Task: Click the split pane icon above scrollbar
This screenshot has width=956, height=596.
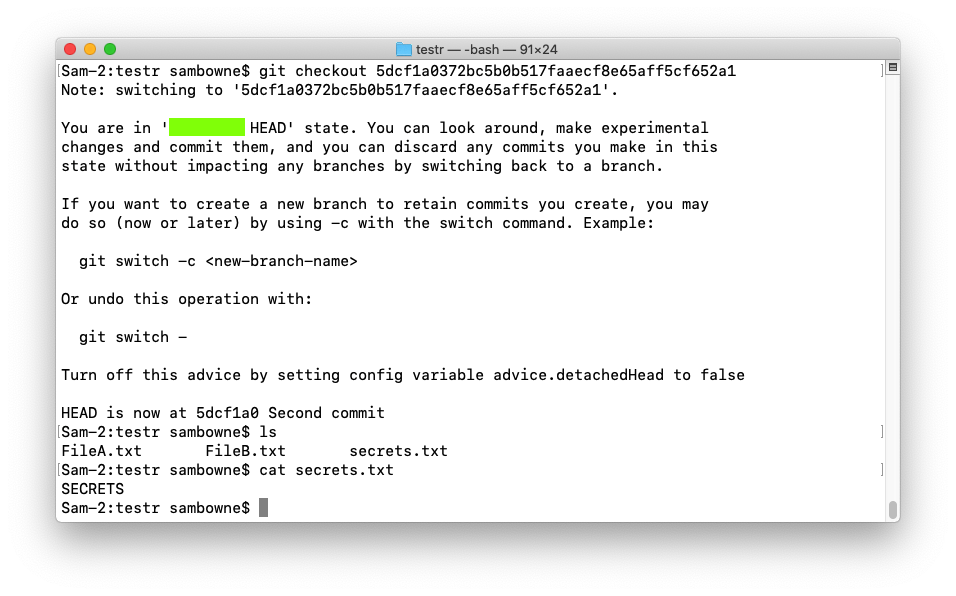Action: point(892,67)
